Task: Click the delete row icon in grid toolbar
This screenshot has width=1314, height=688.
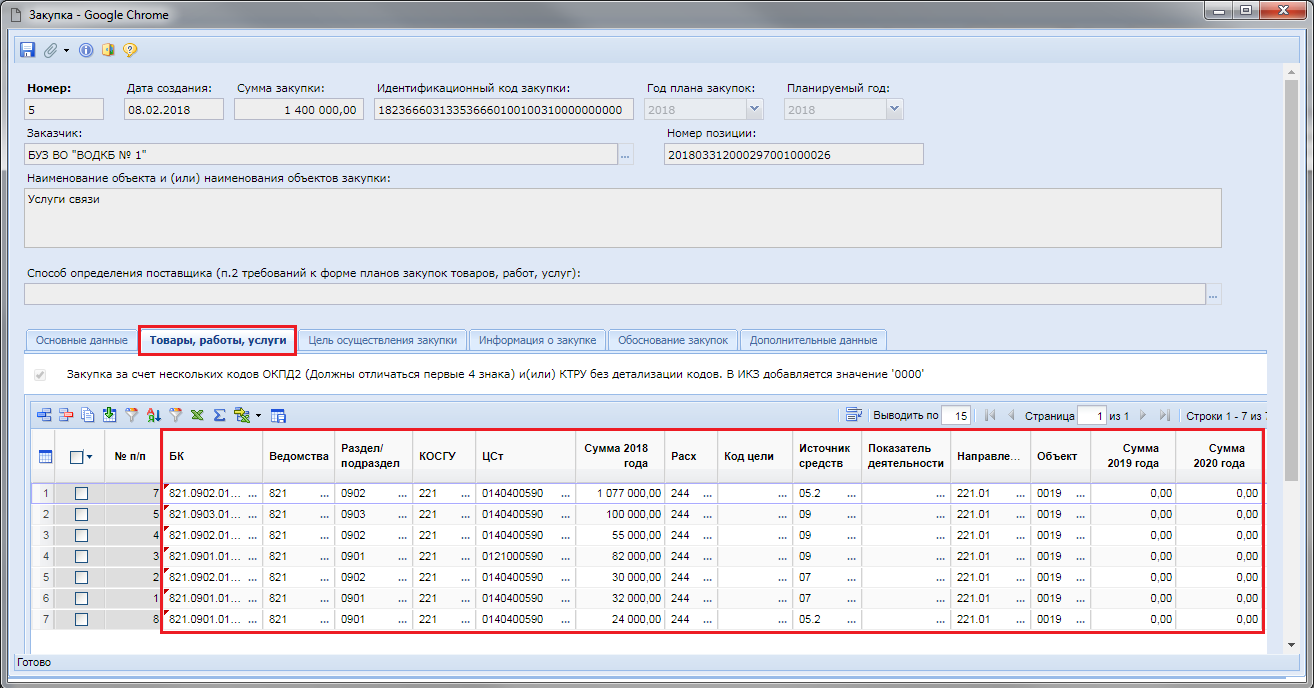Action: click(66, 415)
